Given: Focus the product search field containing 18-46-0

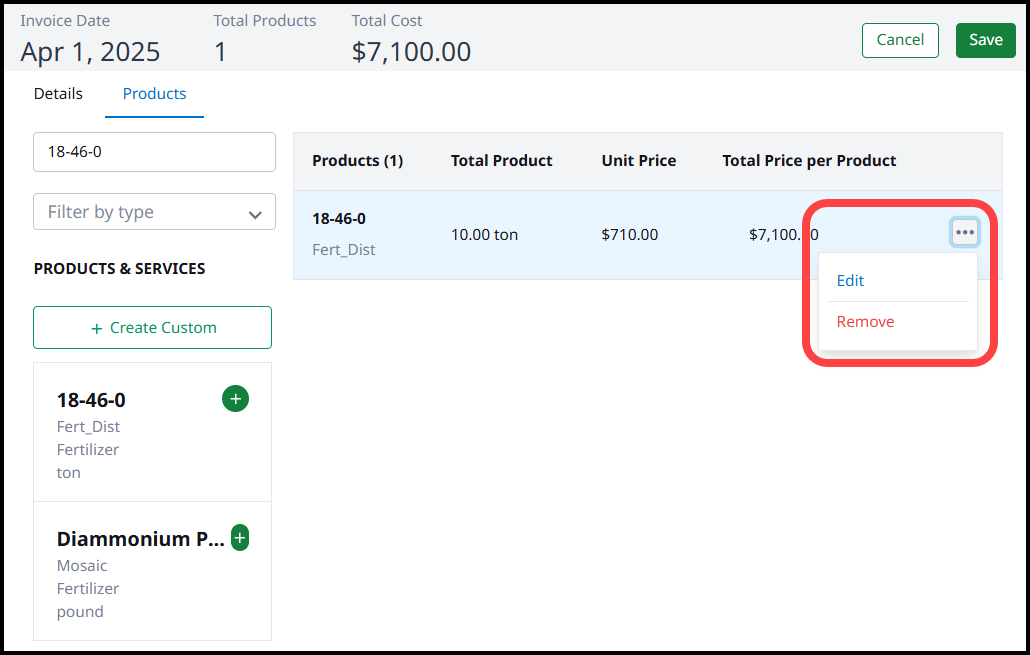Looking at the screenshot, I should (x=155, y=152).
